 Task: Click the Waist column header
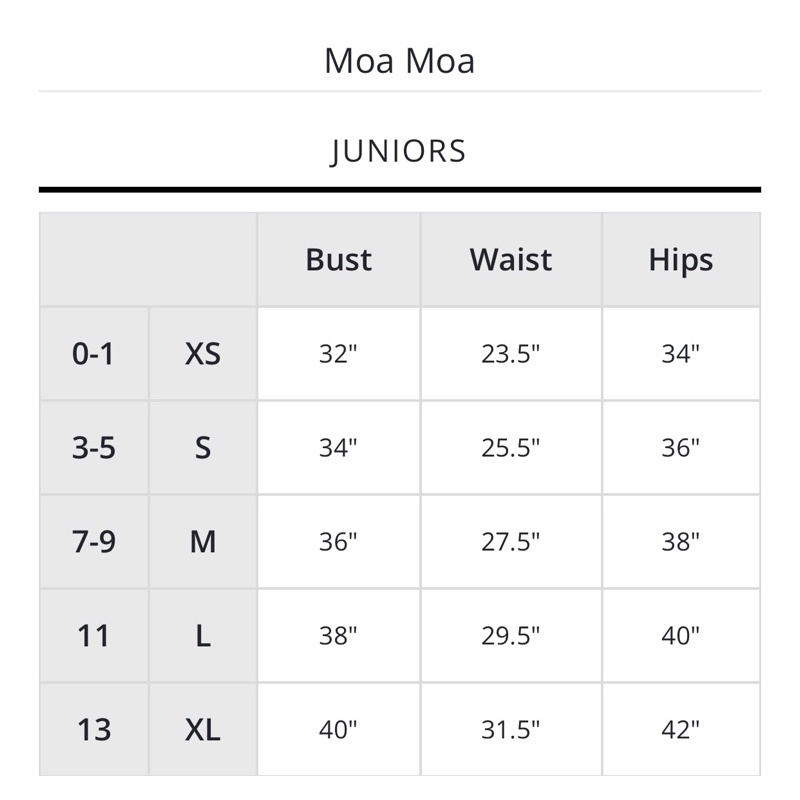511,260
